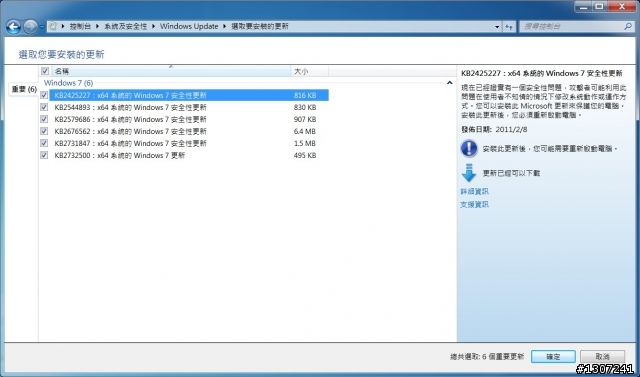Image resolution: width=640 pixels, height=377 pixels.
Task: Click the blue download arrow icon
Action: tap(469, 173)
